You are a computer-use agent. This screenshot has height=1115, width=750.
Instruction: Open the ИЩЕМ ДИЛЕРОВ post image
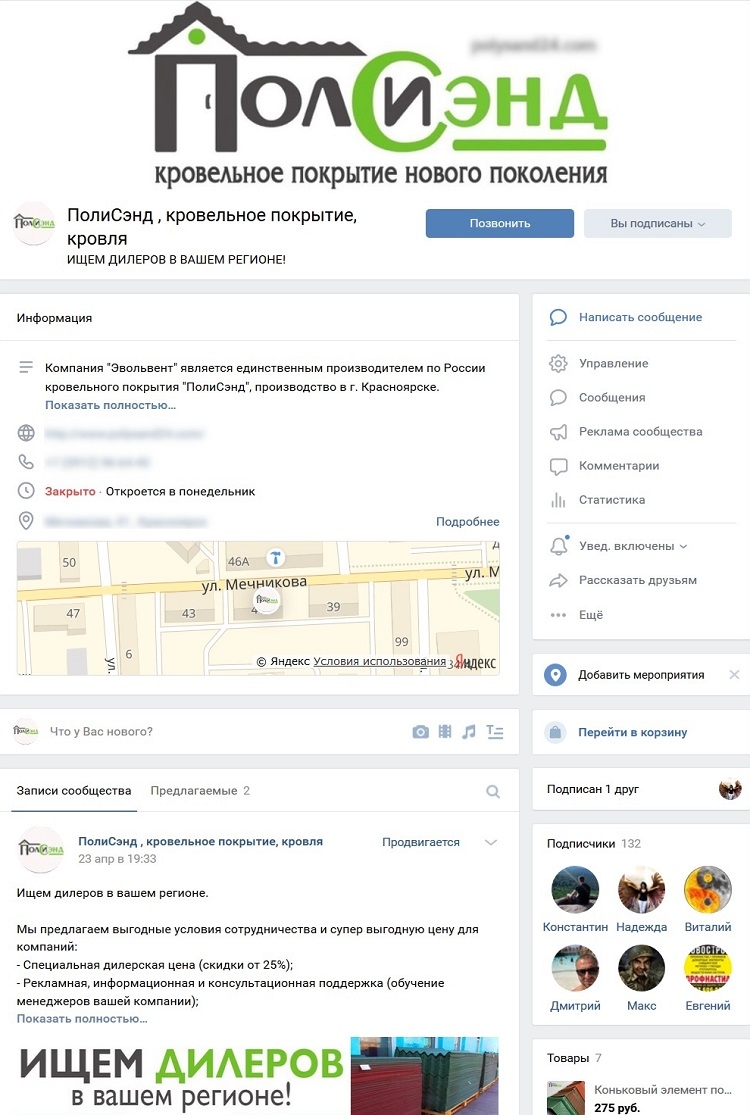pyautogui.click(x=257, y=1076)
